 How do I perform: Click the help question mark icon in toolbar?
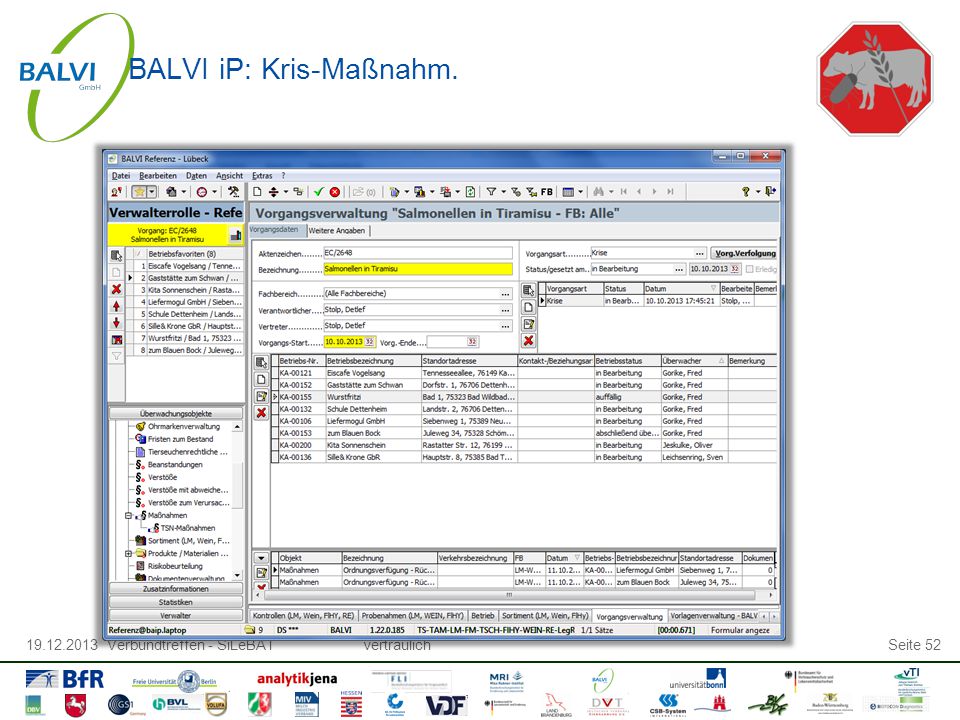pyautogui.click(x=746, y=192)
